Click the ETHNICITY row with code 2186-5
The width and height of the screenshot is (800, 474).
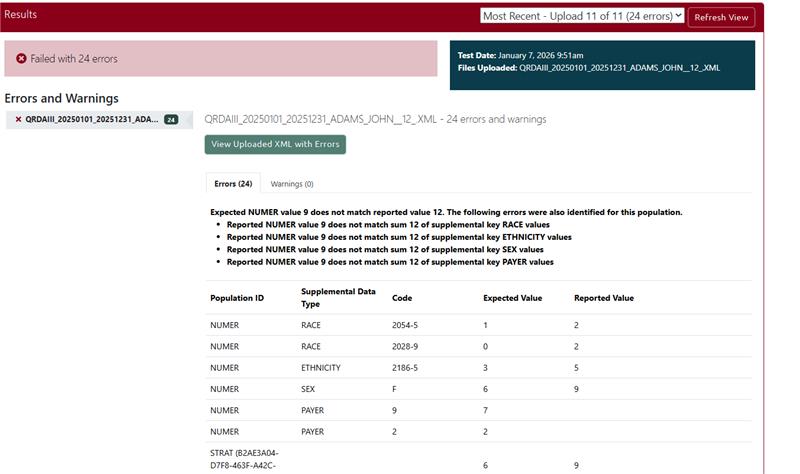coord(480,367)
